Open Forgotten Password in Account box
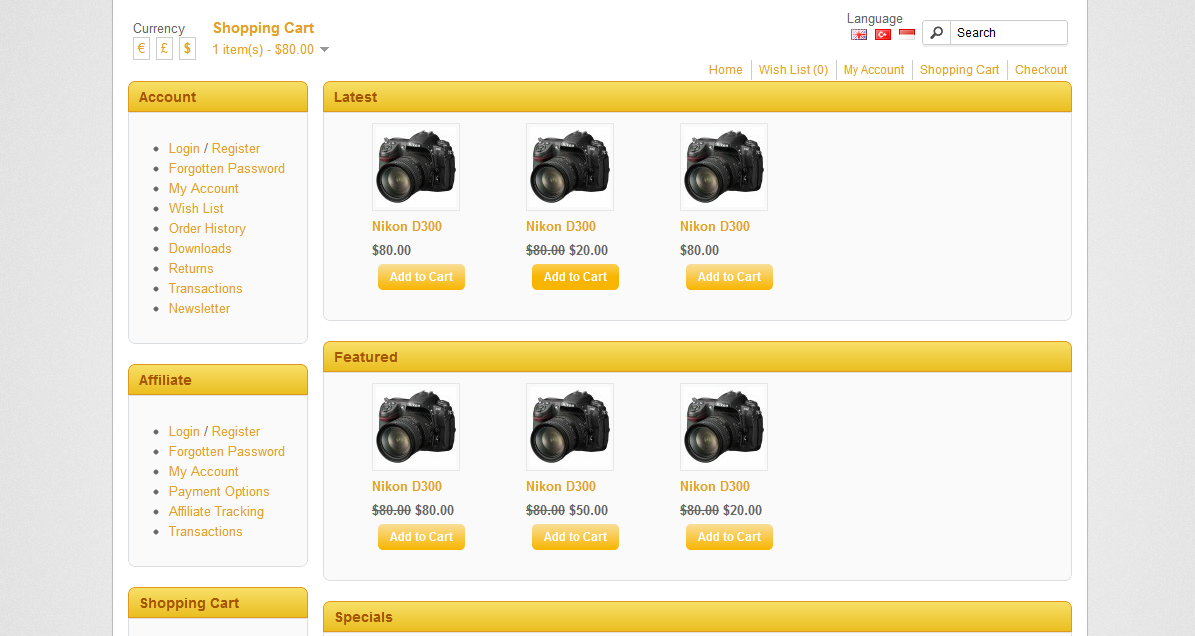Image resolution: width=1195 pixels, height=636 pixels. pyautogui.click(x=226, y=168)
